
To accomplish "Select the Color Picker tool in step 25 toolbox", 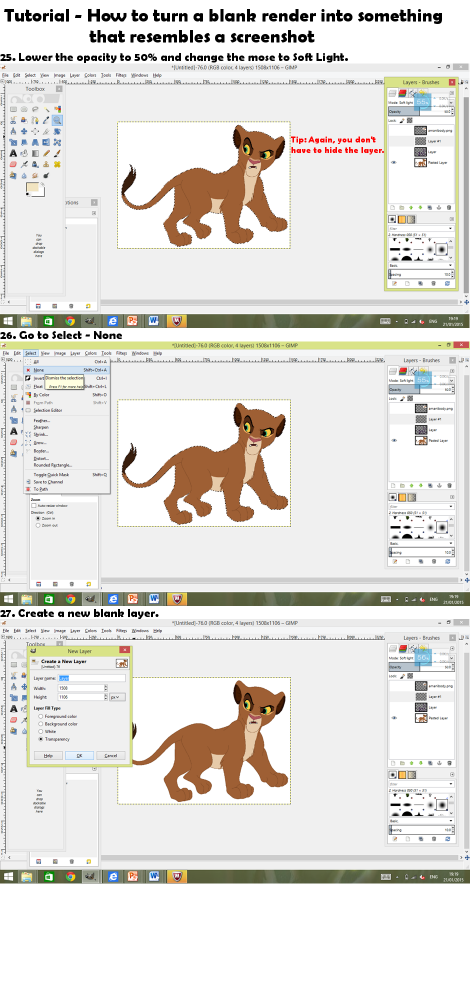I will point(46,121).
